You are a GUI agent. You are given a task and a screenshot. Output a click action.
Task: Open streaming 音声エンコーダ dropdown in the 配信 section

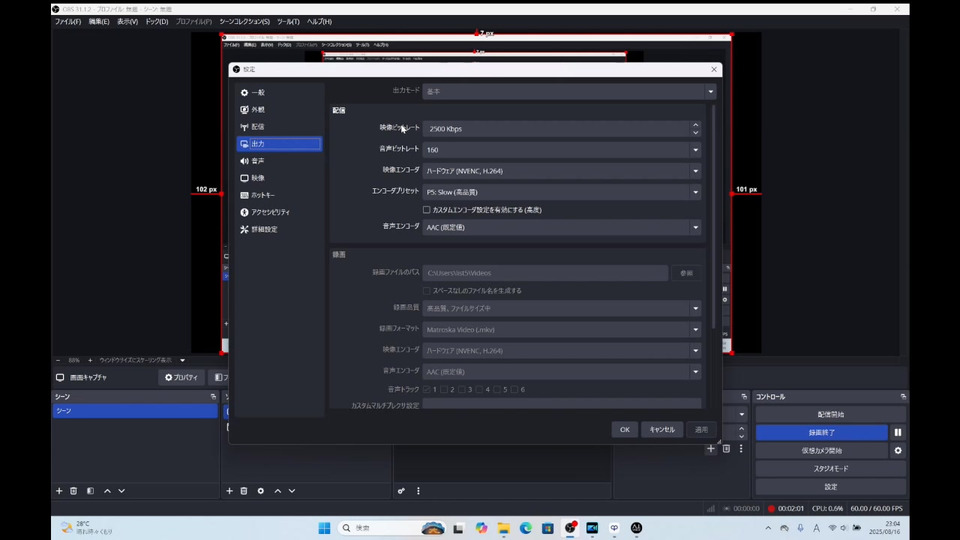tap(561, 227)
